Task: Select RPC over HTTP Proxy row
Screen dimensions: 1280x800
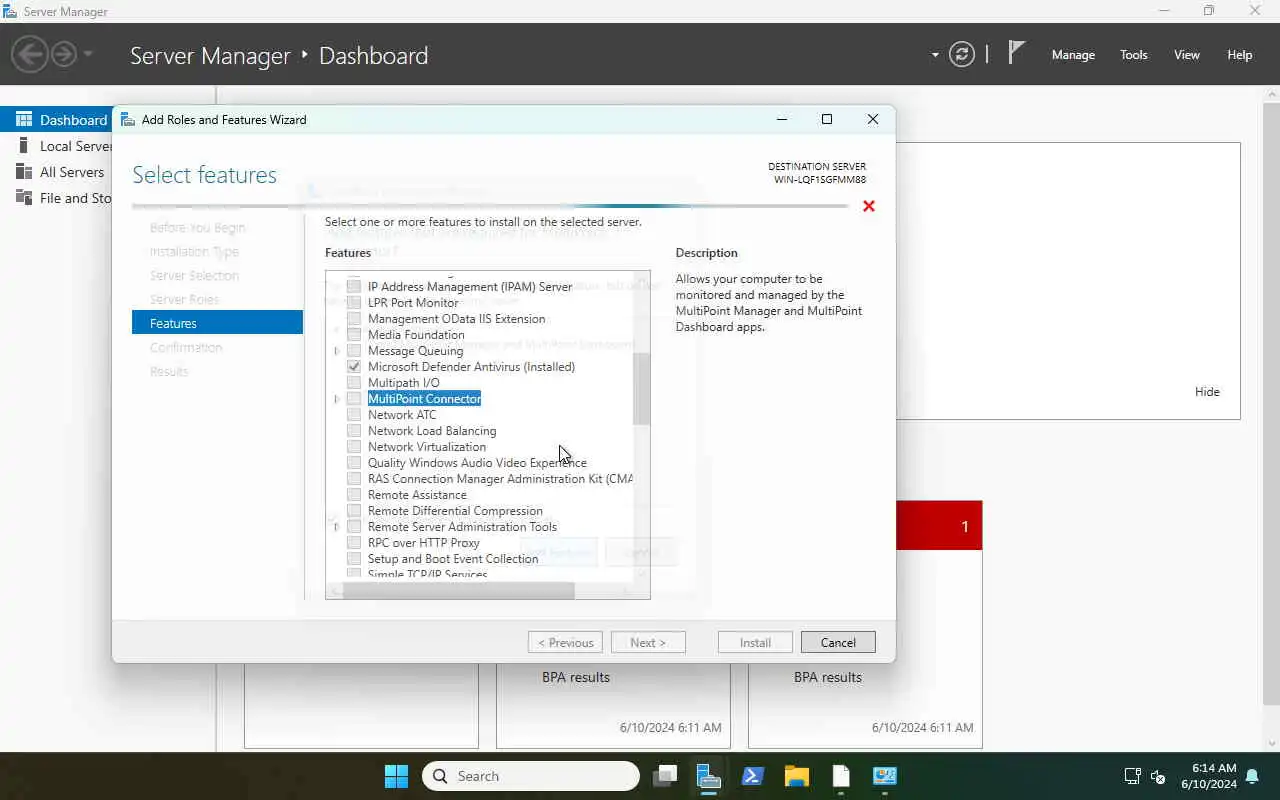Action: pyautogui.click(x=424, y=543)
